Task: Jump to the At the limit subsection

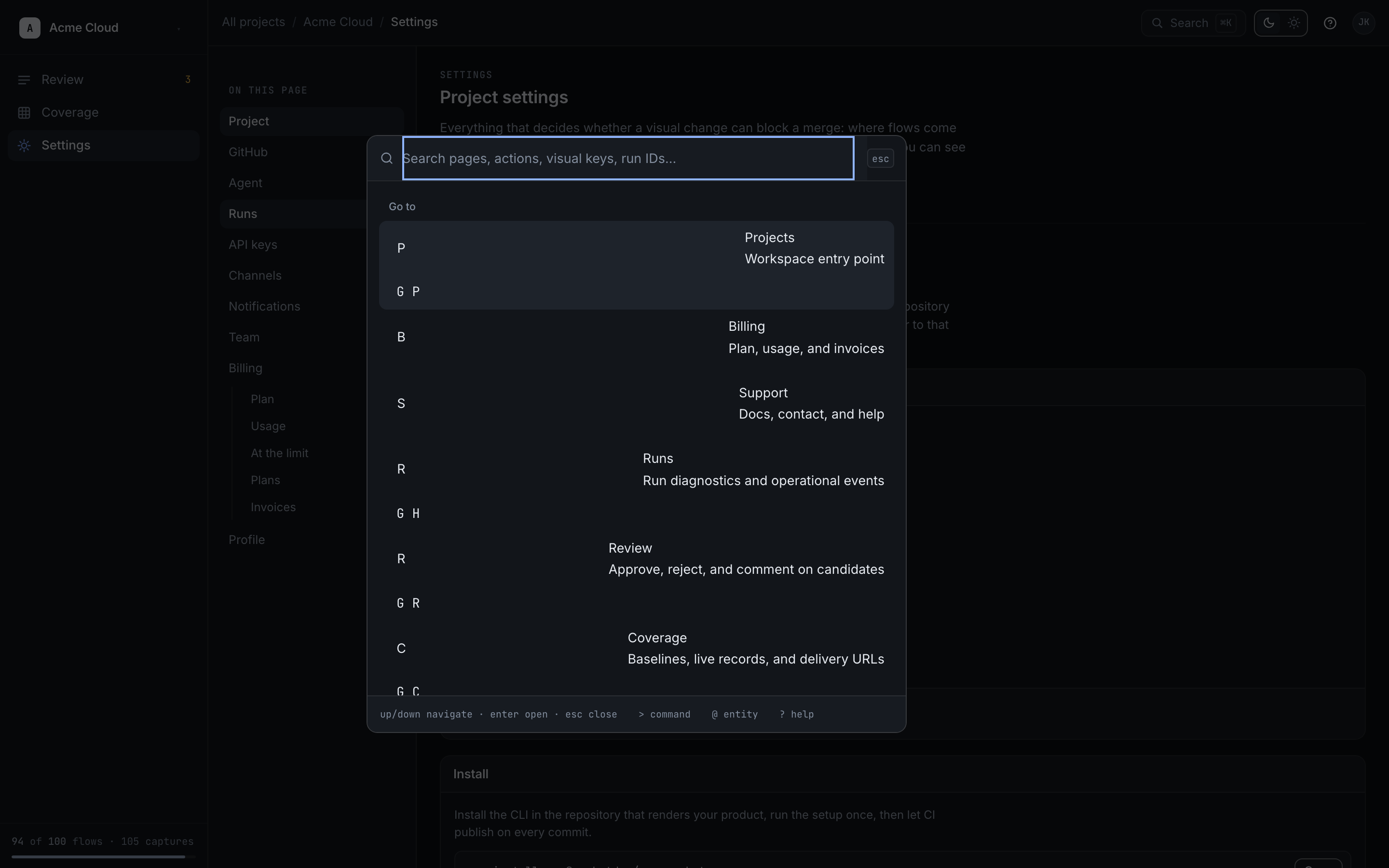Action: tap(280, 453)
